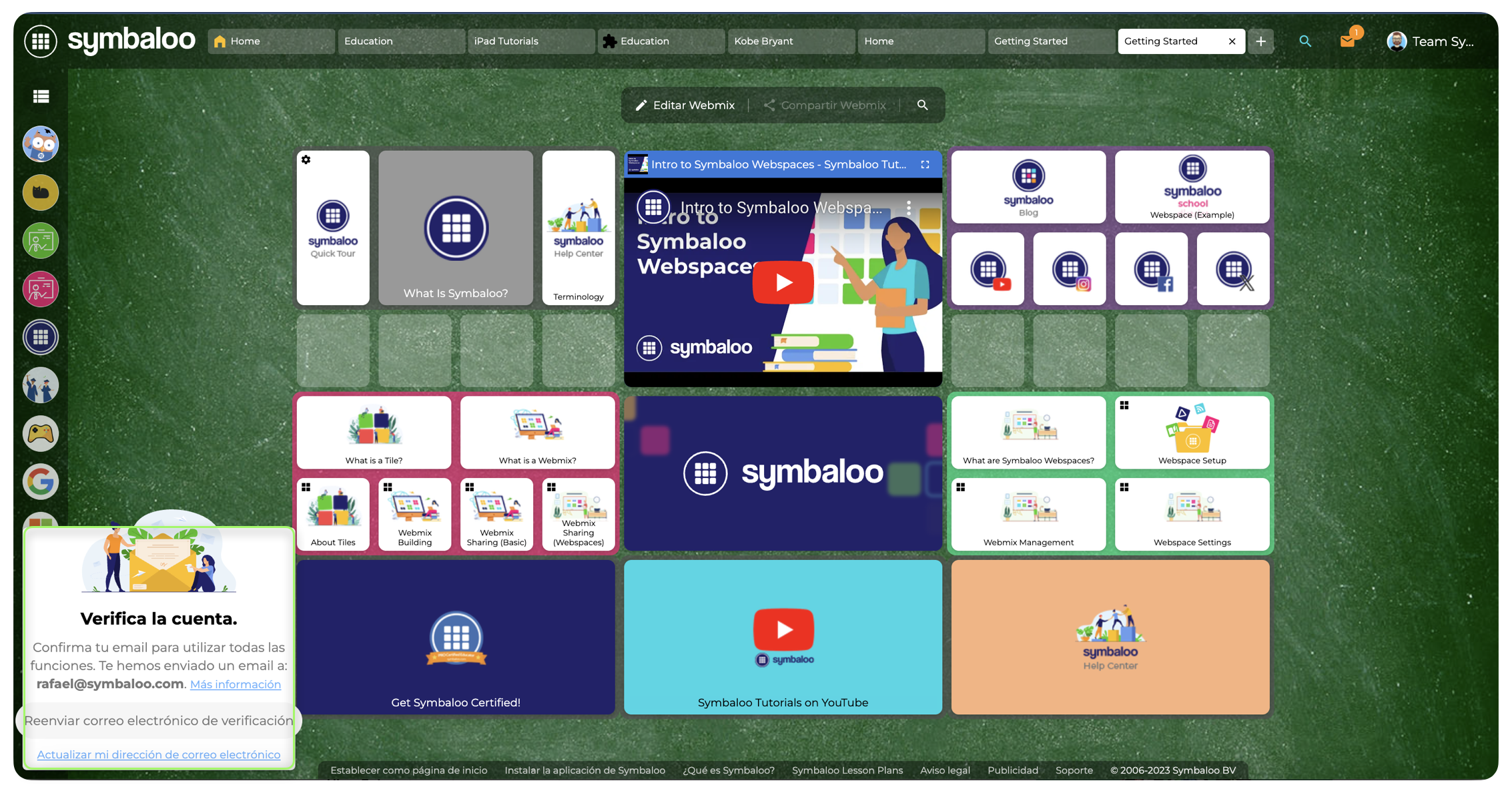This screenshot has width=1512, height=793.
Task: Click Compartir Webmix button
Action: (x=825, y=105)
